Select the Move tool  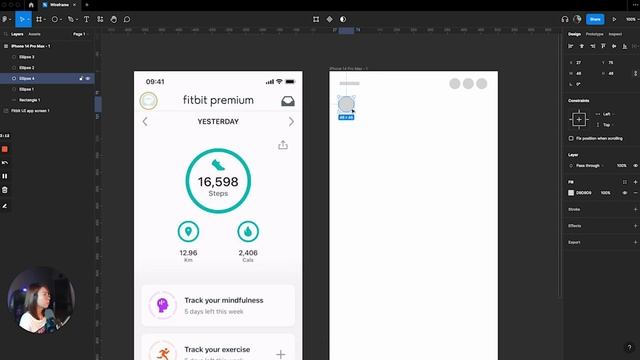[21, 19]
